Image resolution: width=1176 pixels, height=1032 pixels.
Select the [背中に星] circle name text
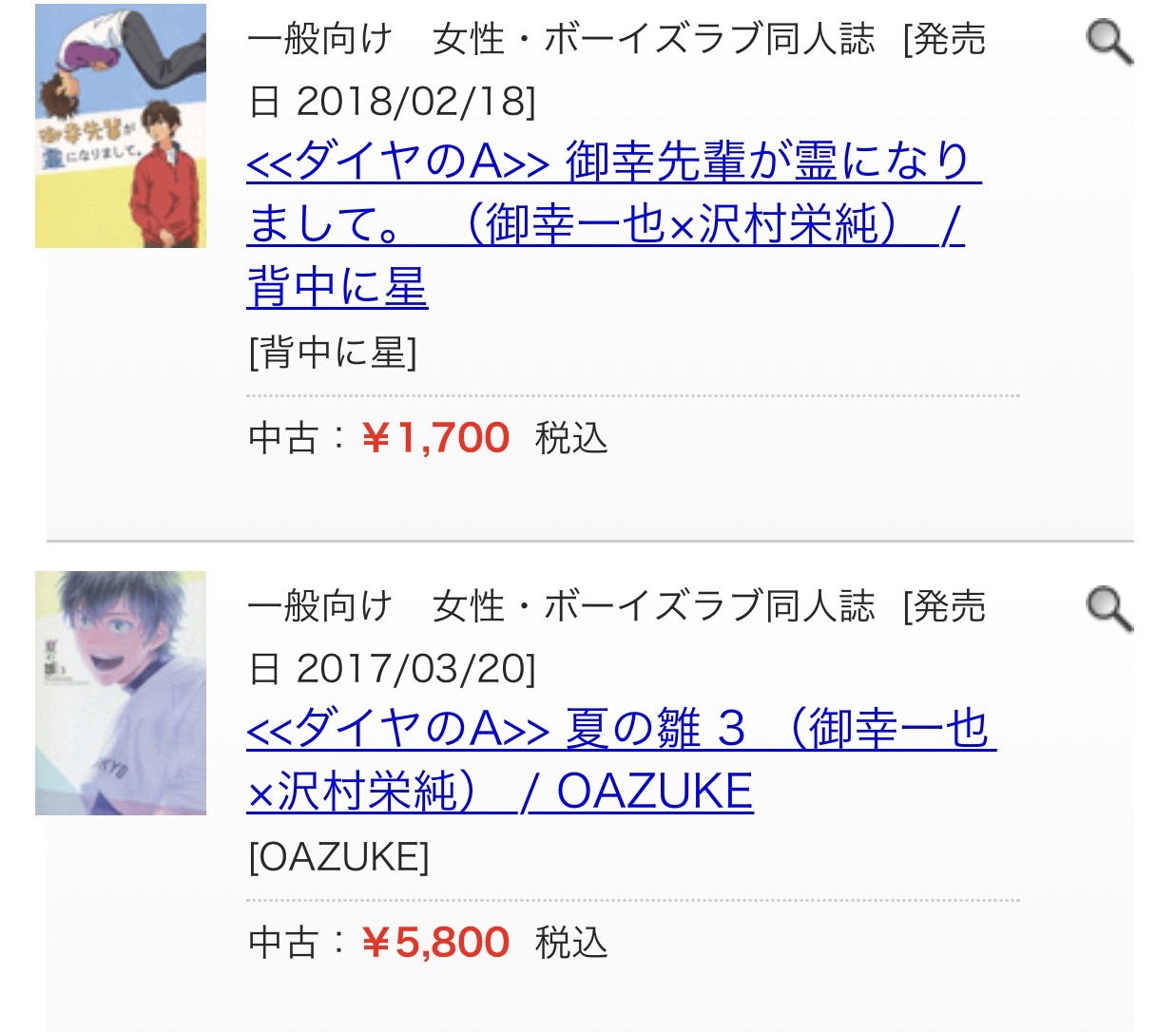pos(333,353)
